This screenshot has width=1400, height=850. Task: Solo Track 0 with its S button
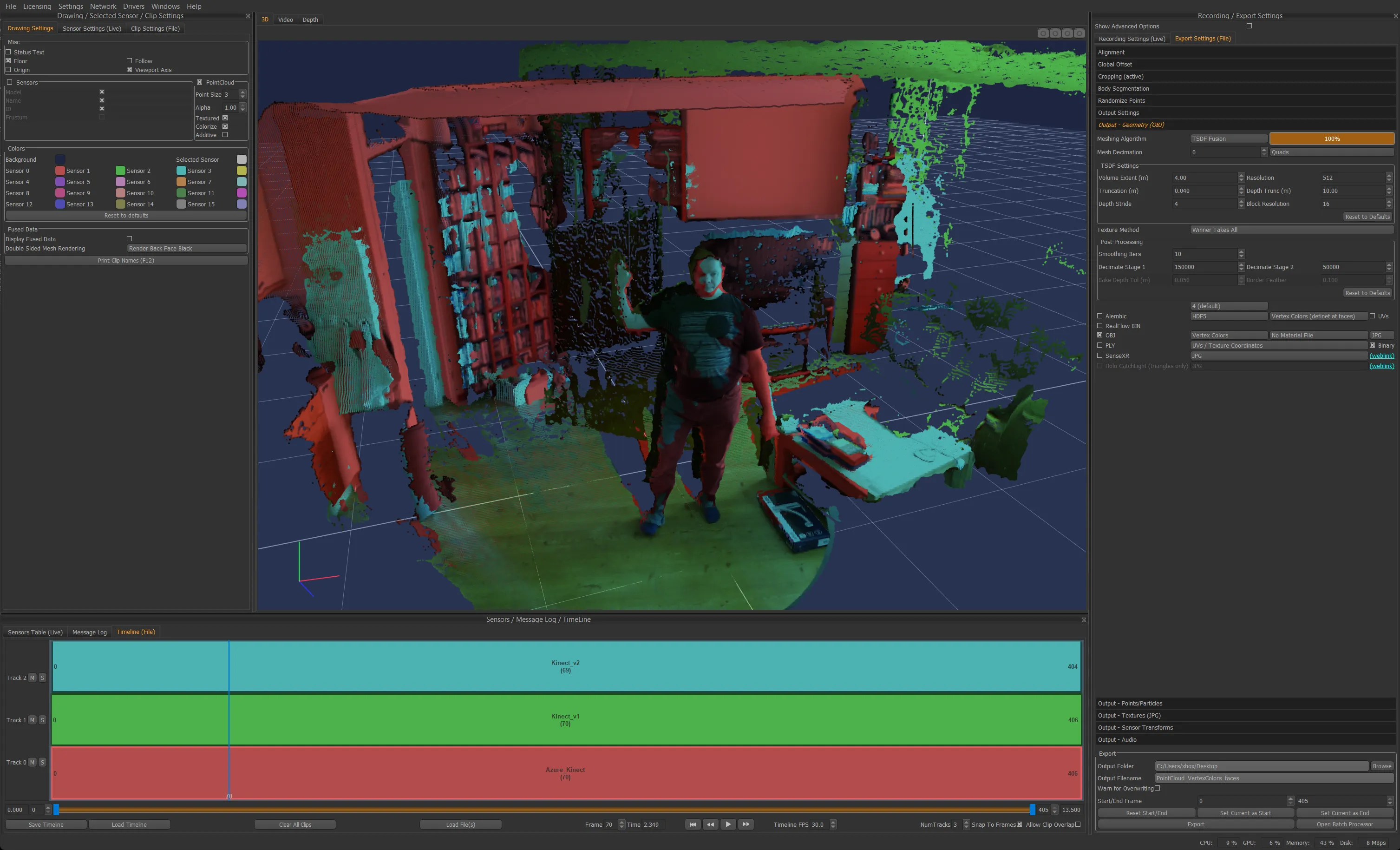point(43,763)
